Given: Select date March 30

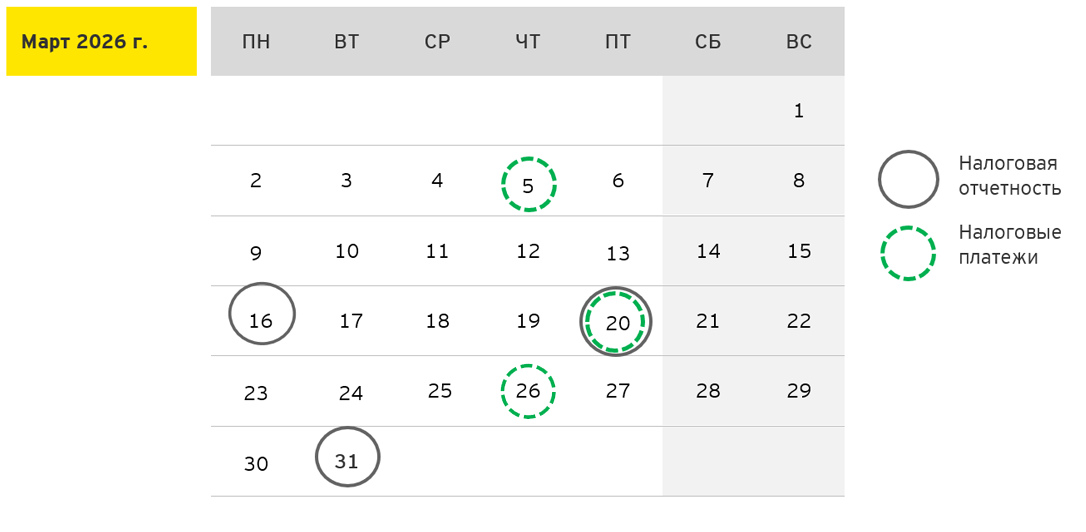Looking at the screenshot, I should tap(256, 464).
